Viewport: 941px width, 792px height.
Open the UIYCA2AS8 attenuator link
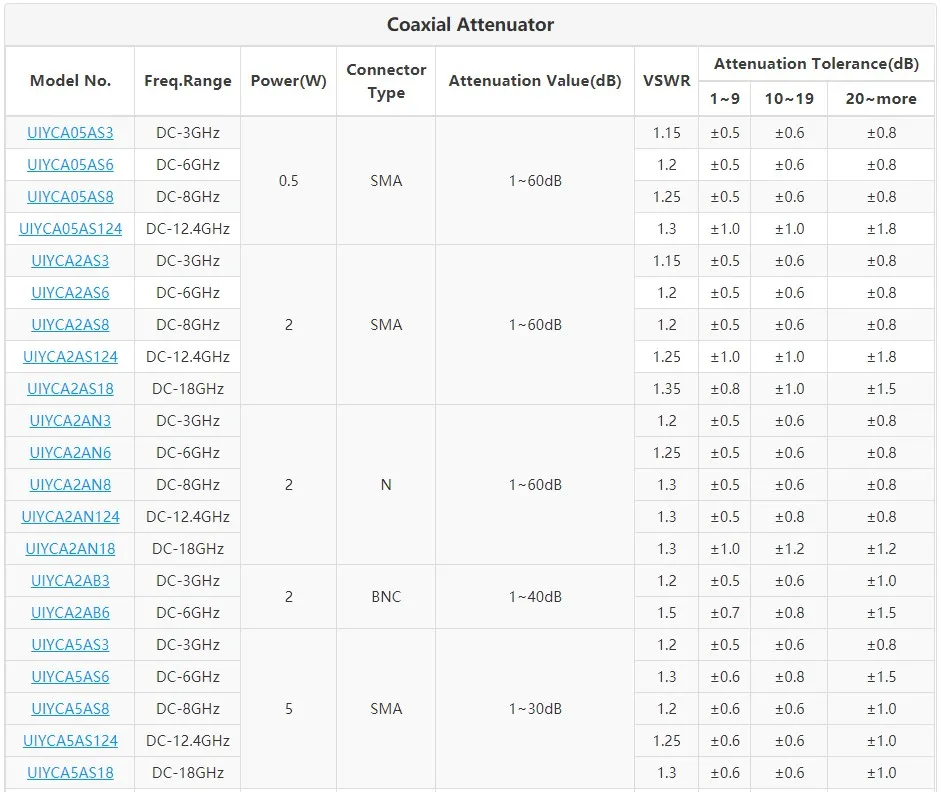pos(70,325)
